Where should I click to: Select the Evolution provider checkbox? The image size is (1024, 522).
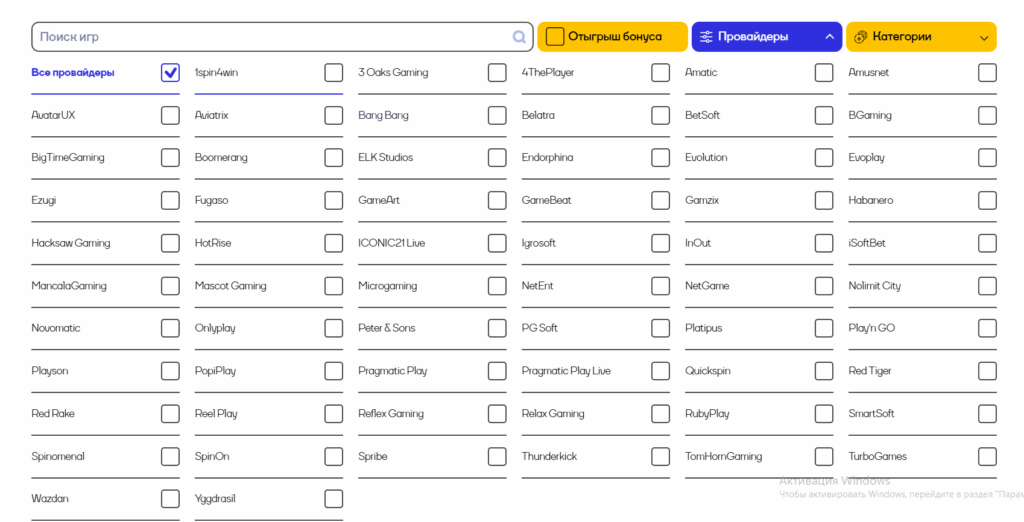[824, 158]
